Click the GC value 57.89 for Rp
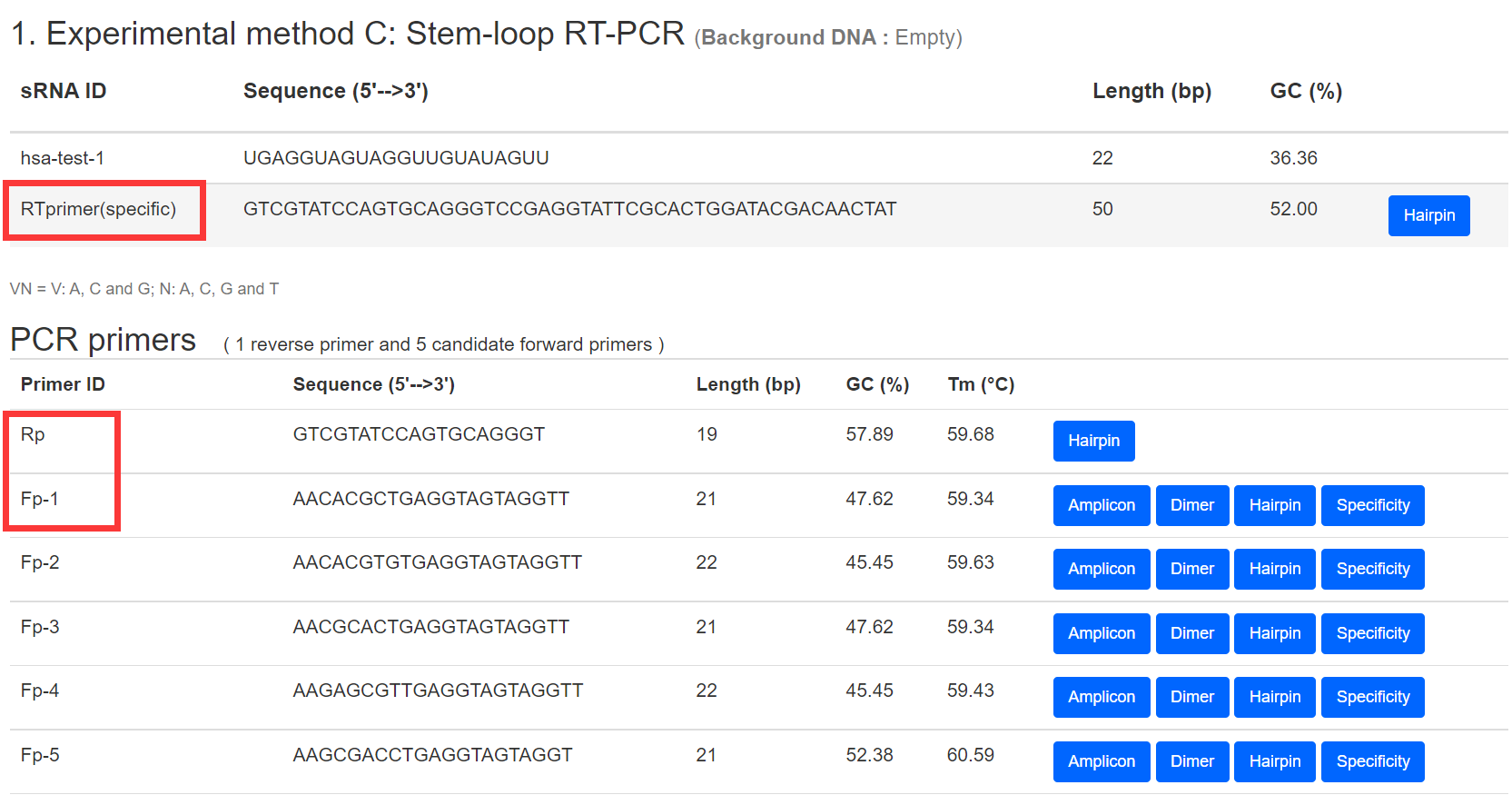The image size is (1512, 795). (869, 434)
